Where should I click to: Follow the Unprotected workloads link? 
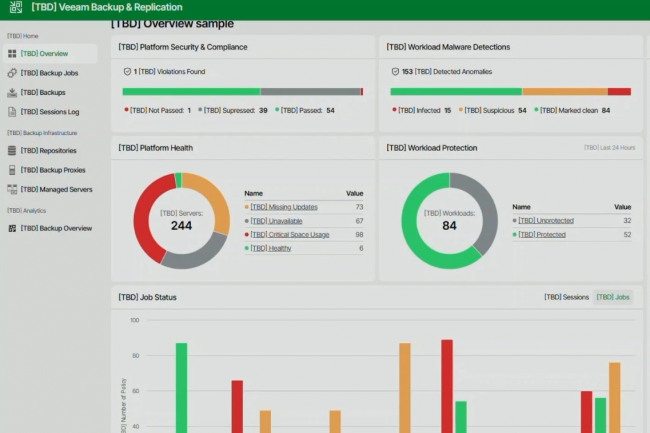[x=540, y=220]
